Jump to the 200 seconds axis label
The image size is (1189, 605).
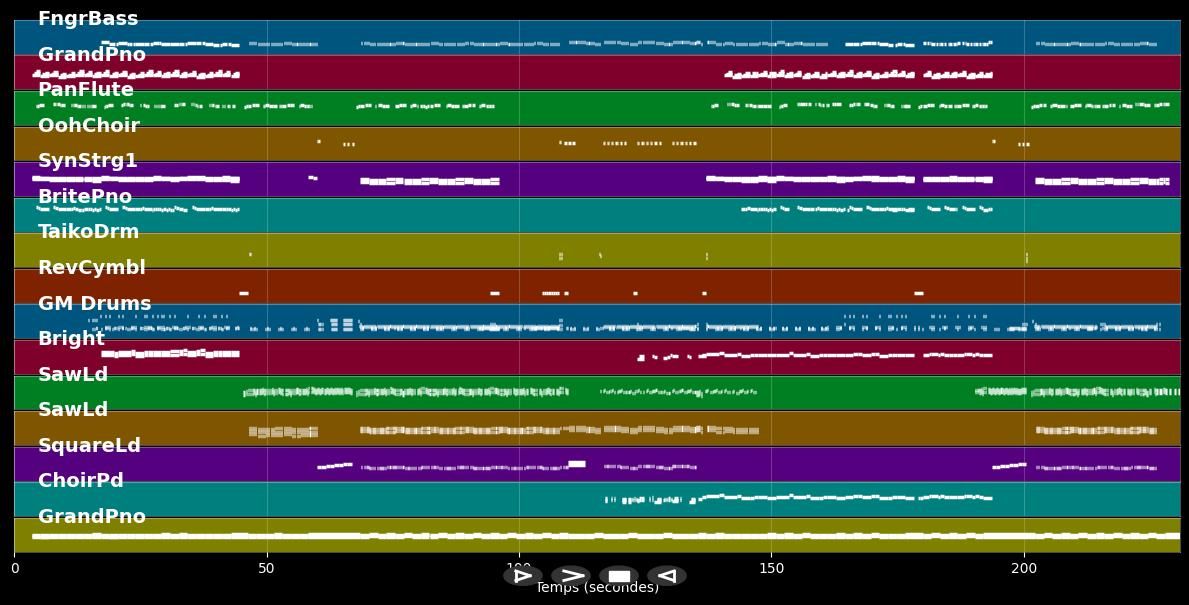pyautogui.click(x=1024, y=569)
